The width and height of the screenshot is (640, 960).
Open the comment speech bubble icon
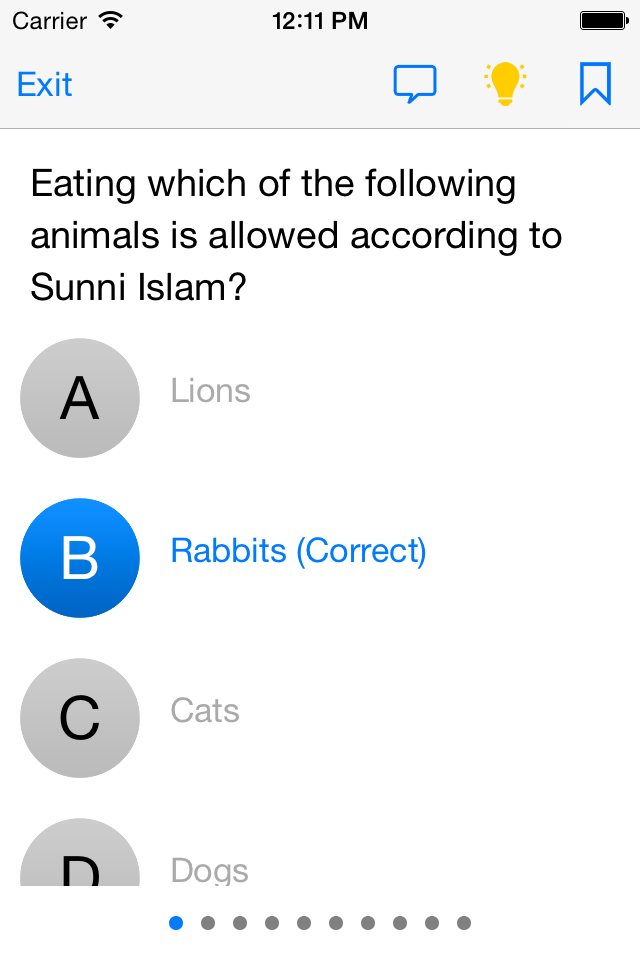[x=414, y=84]
